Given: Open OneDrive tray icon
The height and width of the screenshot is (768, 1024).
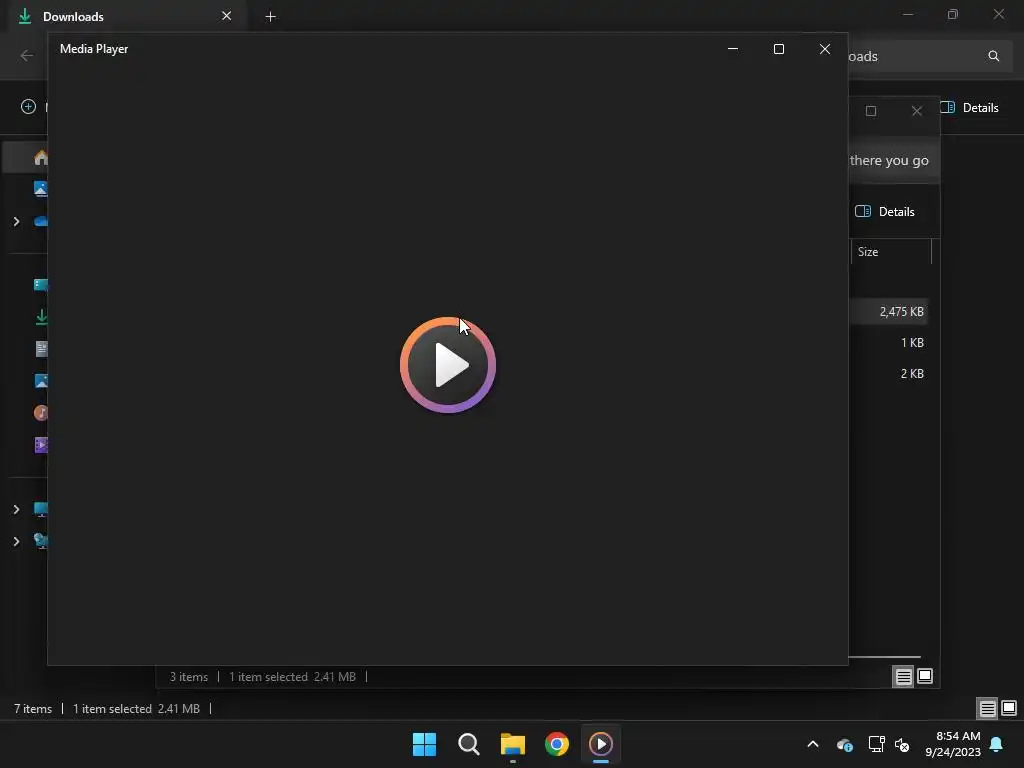Looking at the screenshot, I should coord(844,744).
